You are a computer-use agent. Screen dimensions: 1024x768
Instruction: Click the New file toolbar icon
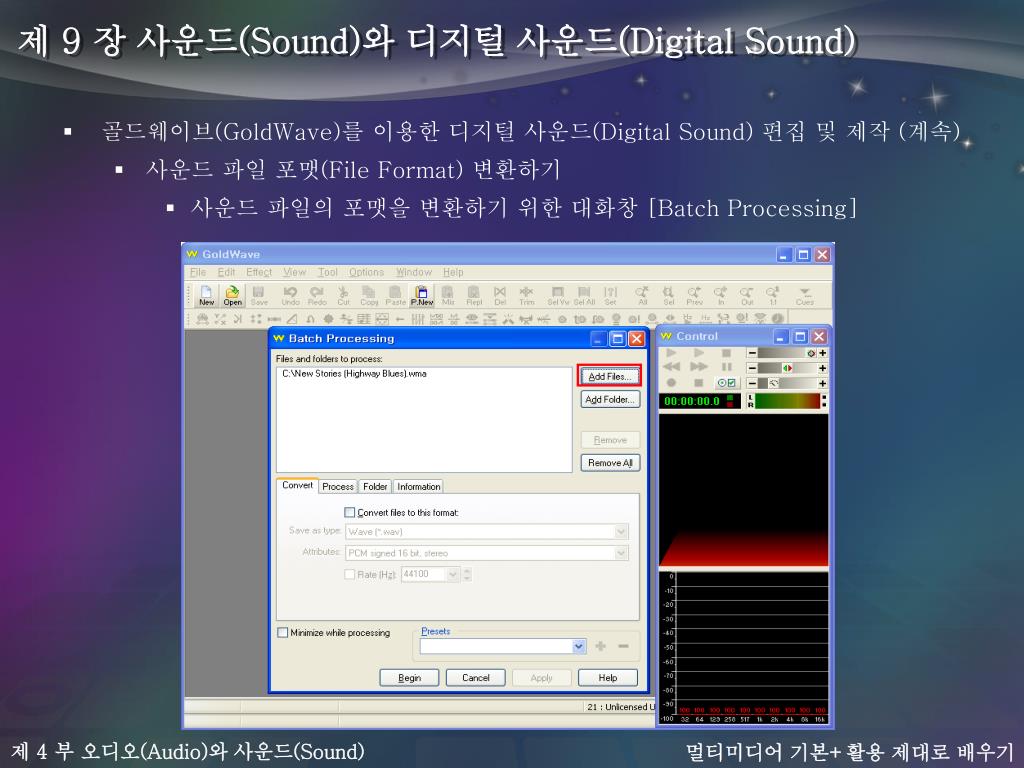[x=206, y=295]
